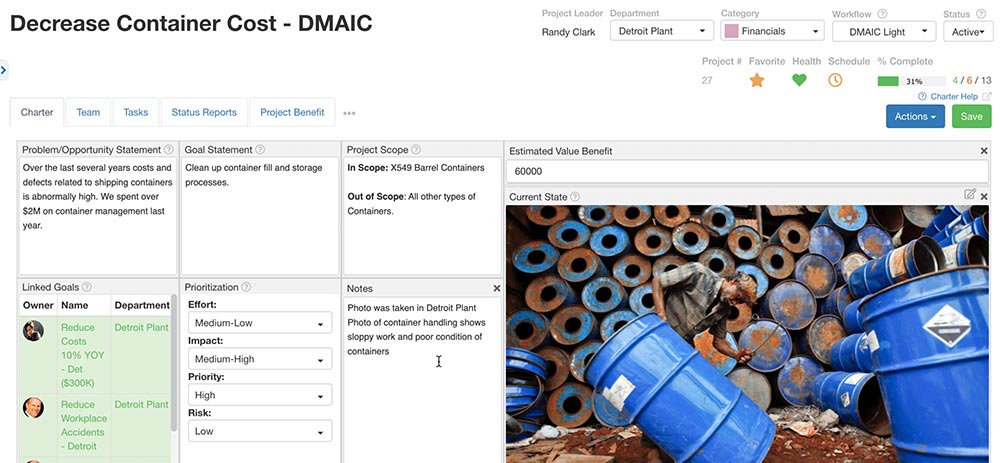Expand the left sidebar chevron
Viewport: 1000px width, 463px height.
point(4,70)
